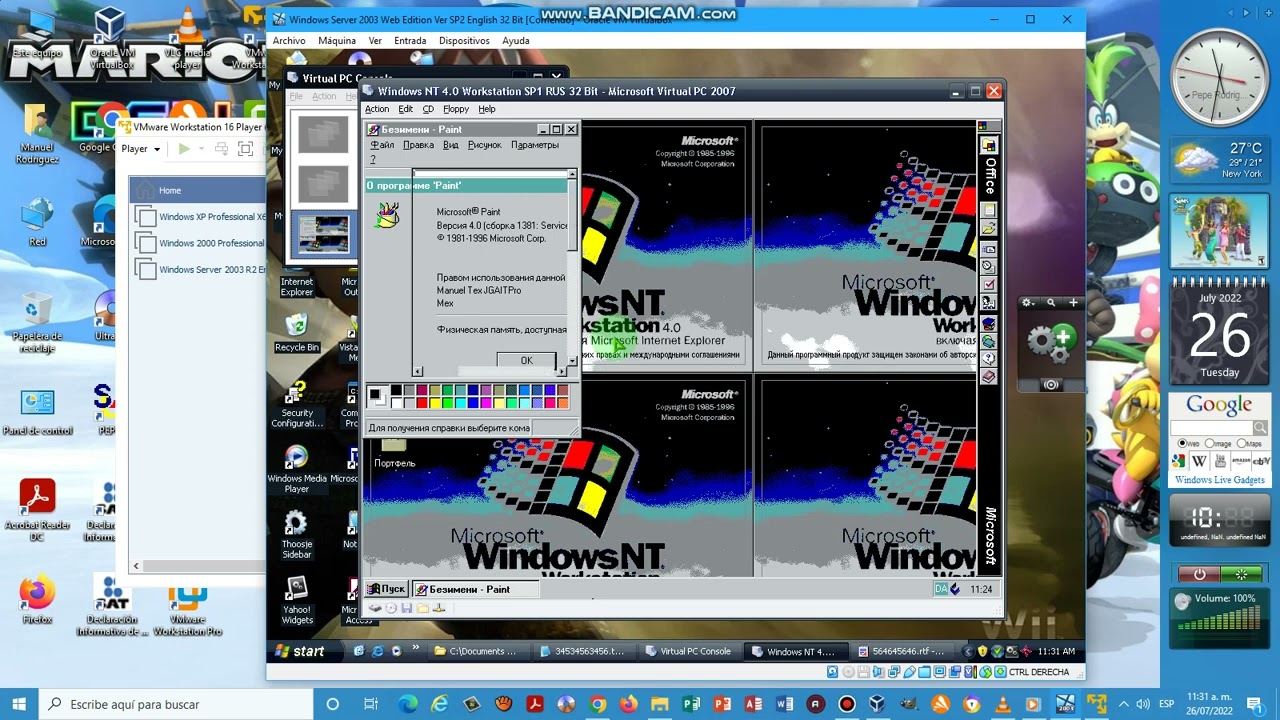
Task: Open Security Configuration desktop icon
Action: 296,405
